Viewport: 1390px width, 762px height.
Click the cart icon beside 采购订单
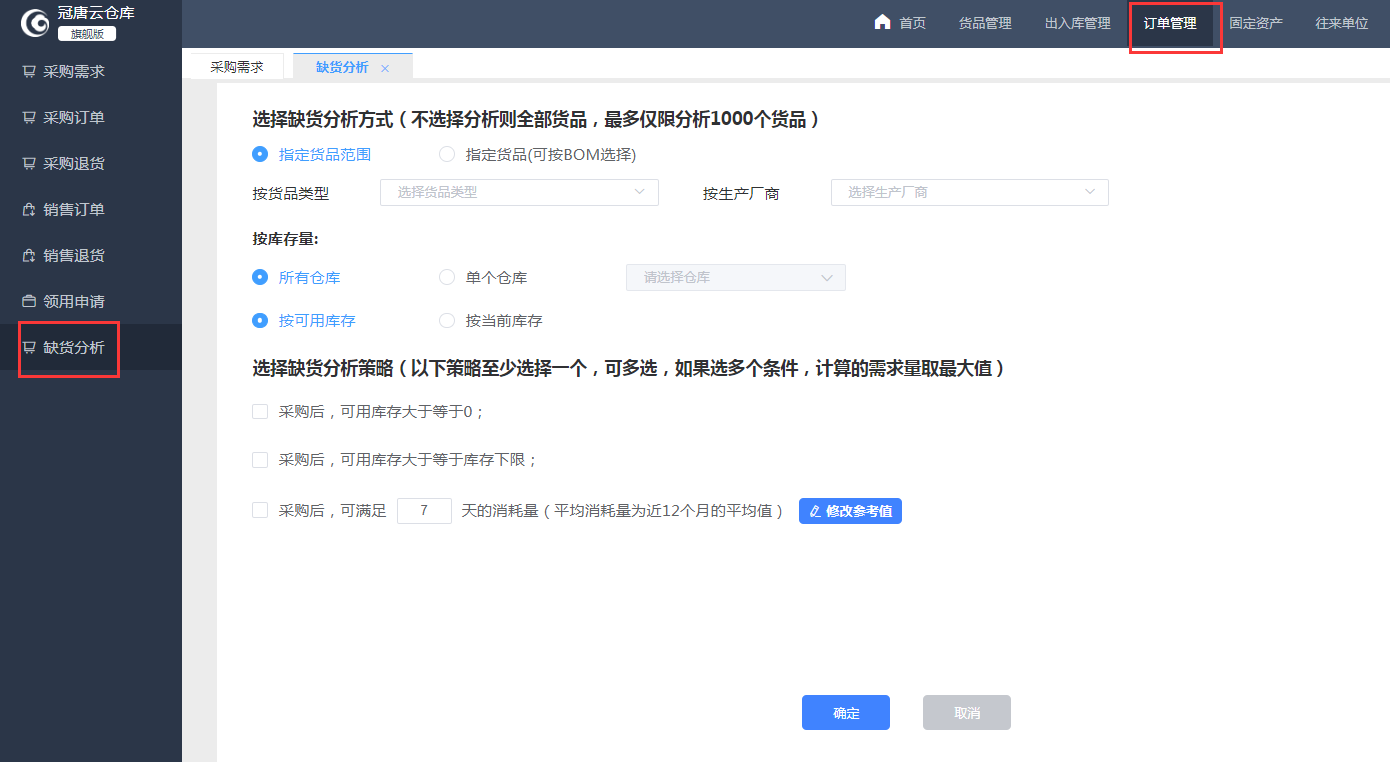(x=29, y=118)
